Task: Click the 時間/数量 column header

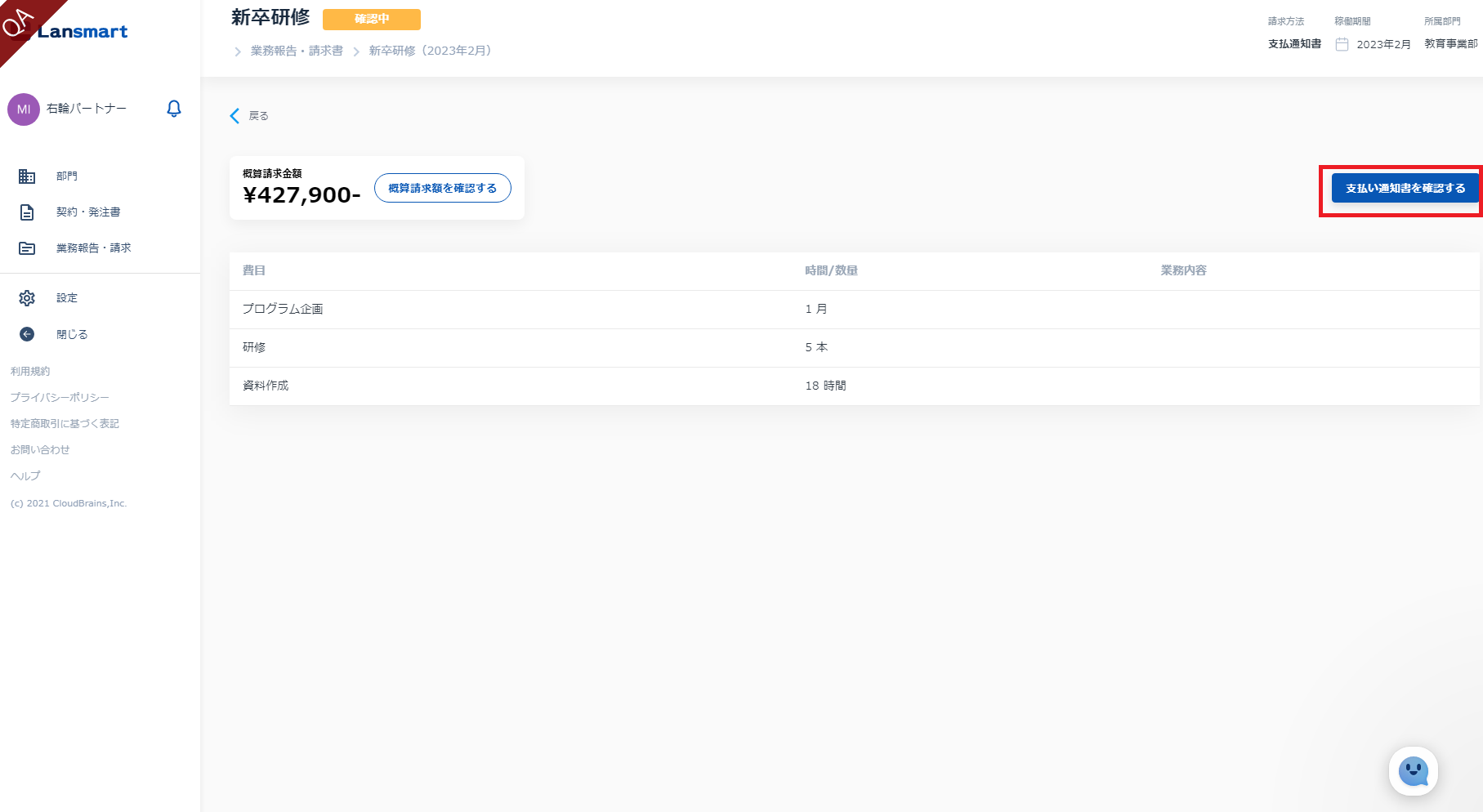Action: tap(831, 270)
